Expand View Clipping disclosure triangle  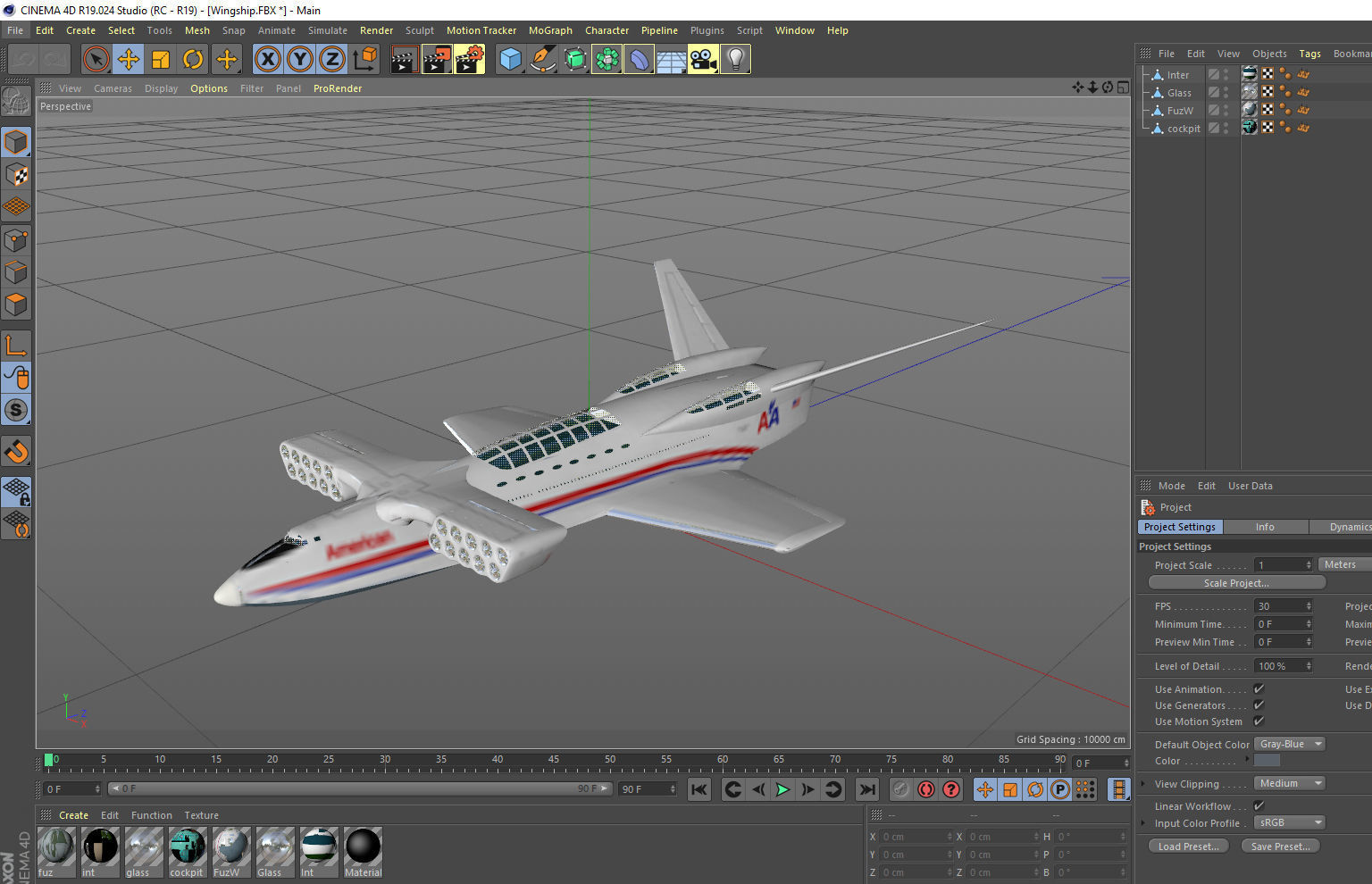[x=1143, y=783]
